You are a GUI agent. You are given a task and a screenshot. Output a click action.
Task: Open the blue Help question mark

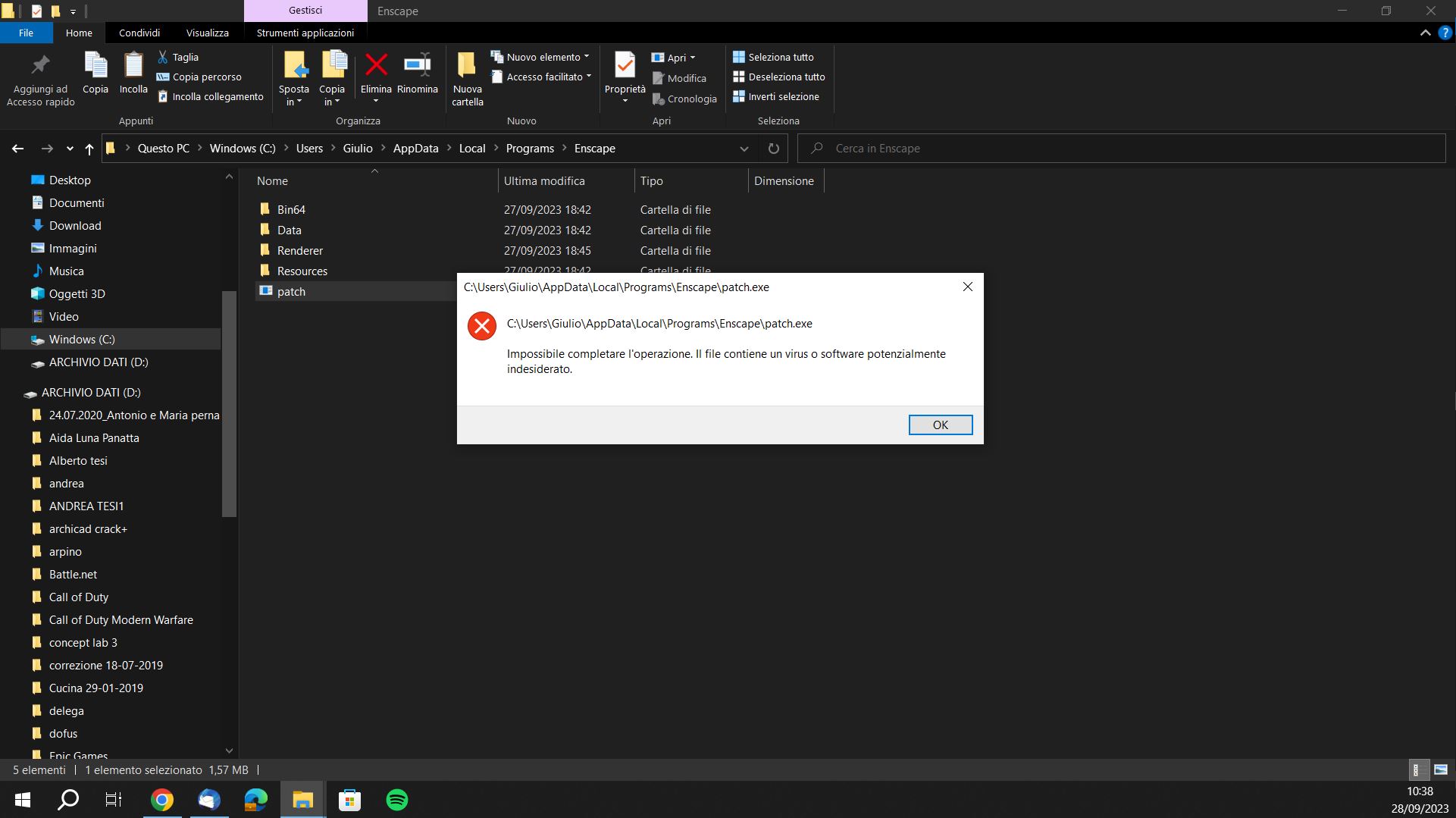[x=1445, y=33]
